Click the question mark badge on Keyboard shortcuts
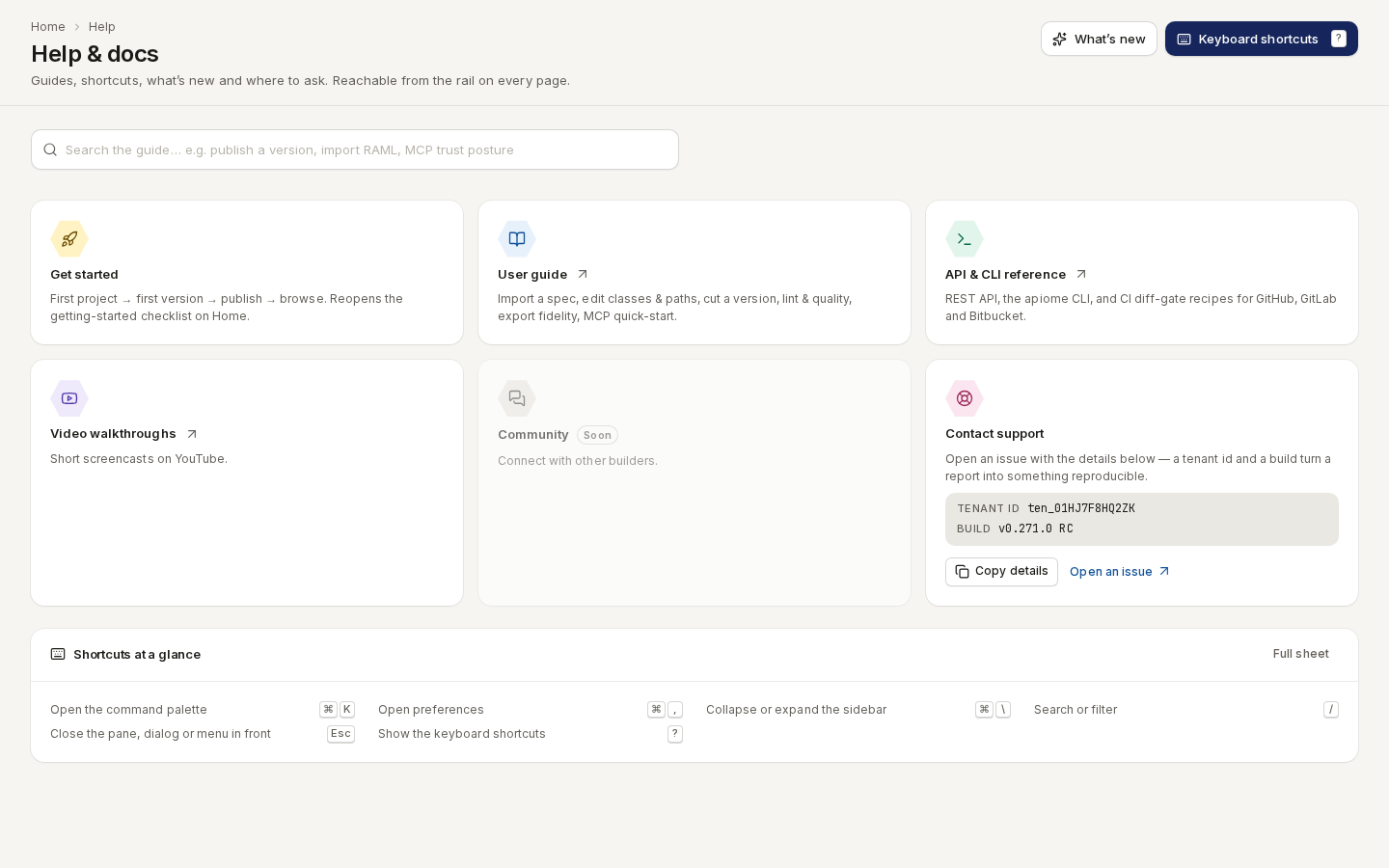The height and width of the screenshot is (868, 1389). [1339, 39]
